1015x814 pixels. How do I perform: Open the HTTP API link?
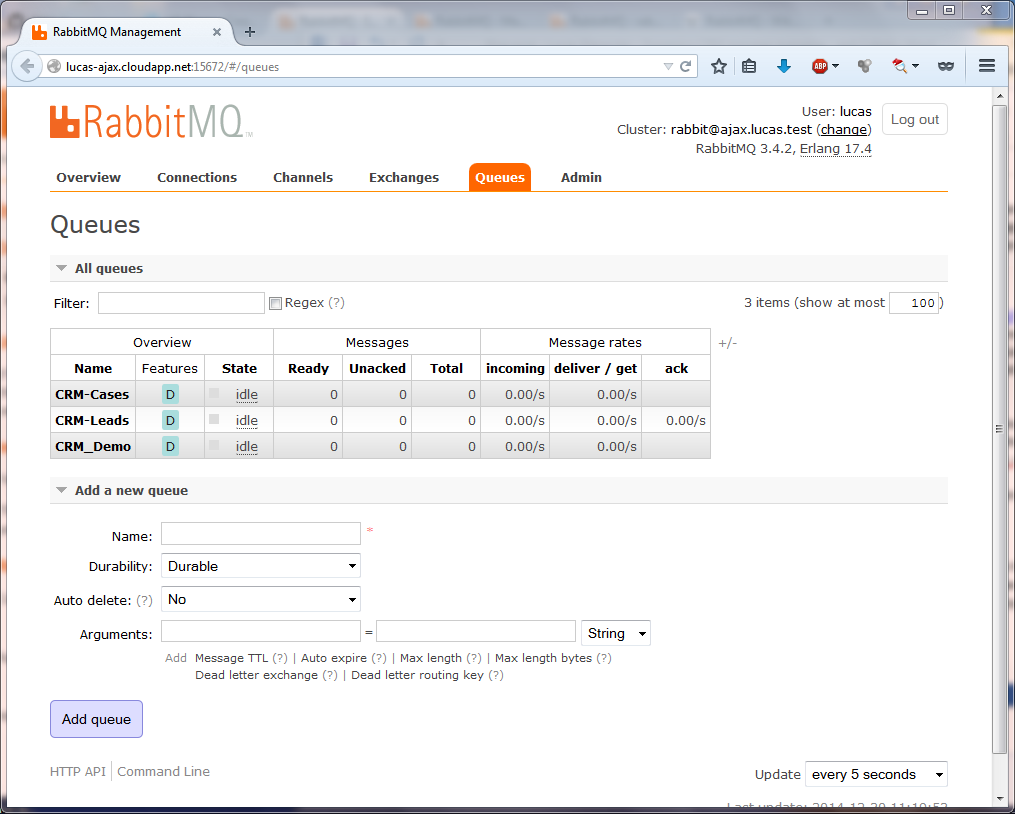(78, 771)
